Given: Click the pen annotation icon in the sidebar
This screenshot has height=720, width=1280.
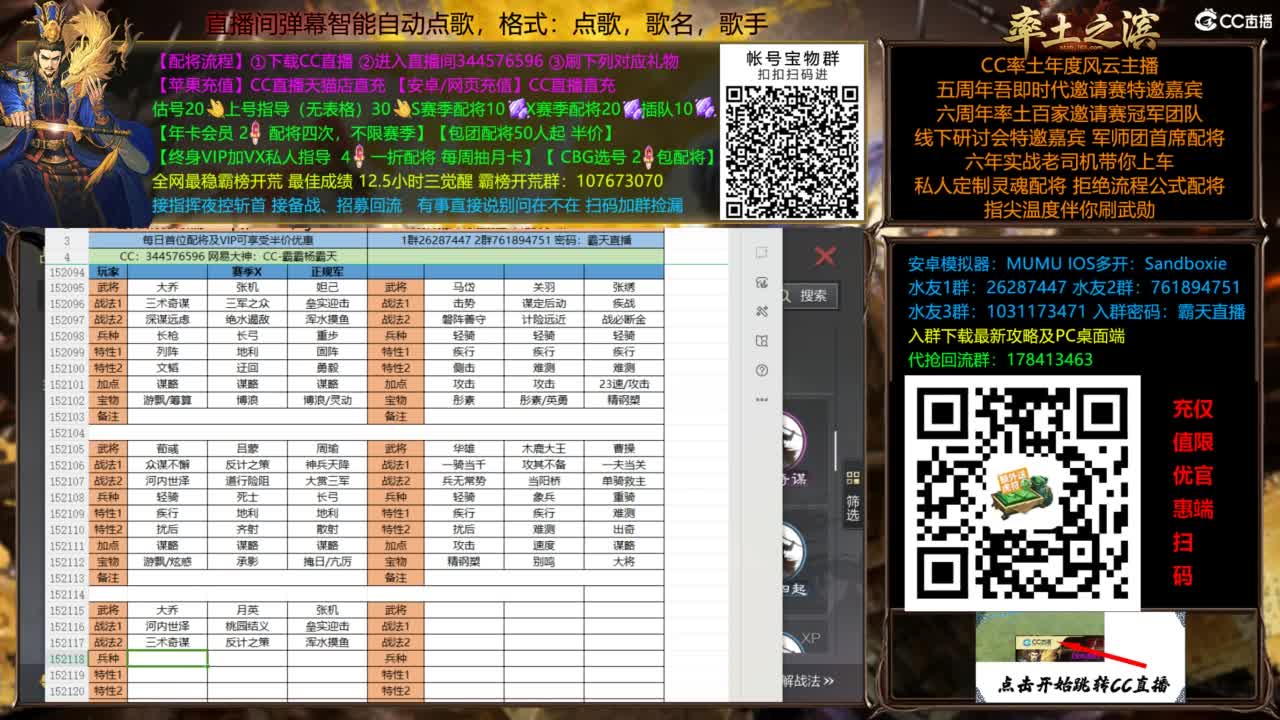Looking at the screenshot, I should [x=760, y=284].
